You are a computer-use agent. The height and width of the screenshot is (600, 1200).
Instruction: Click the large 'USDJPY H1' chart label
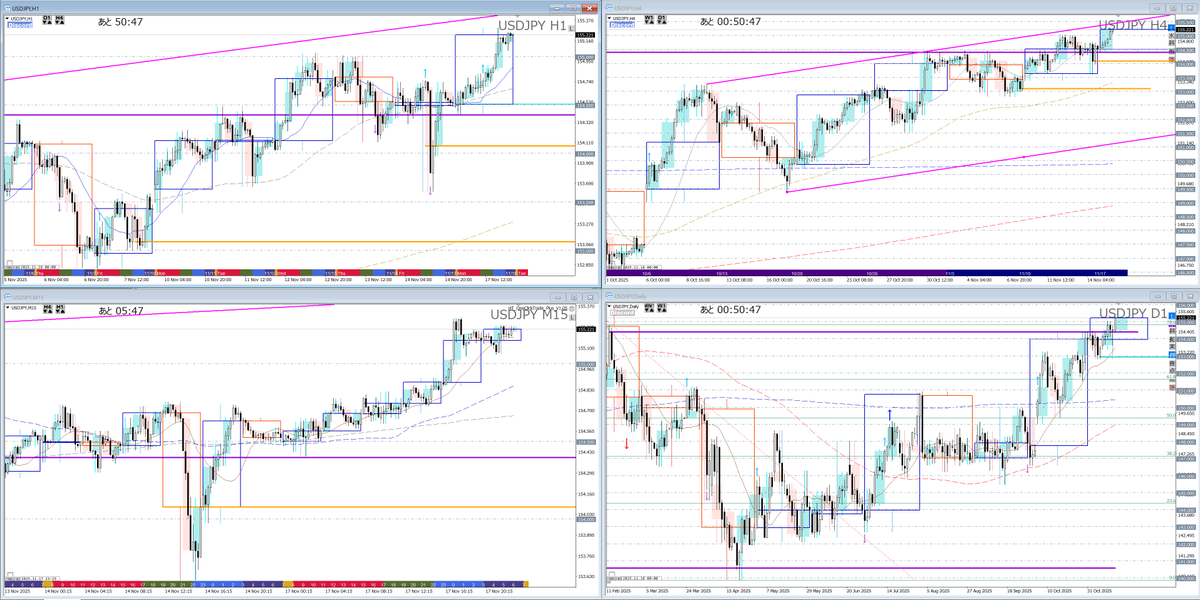530,25
